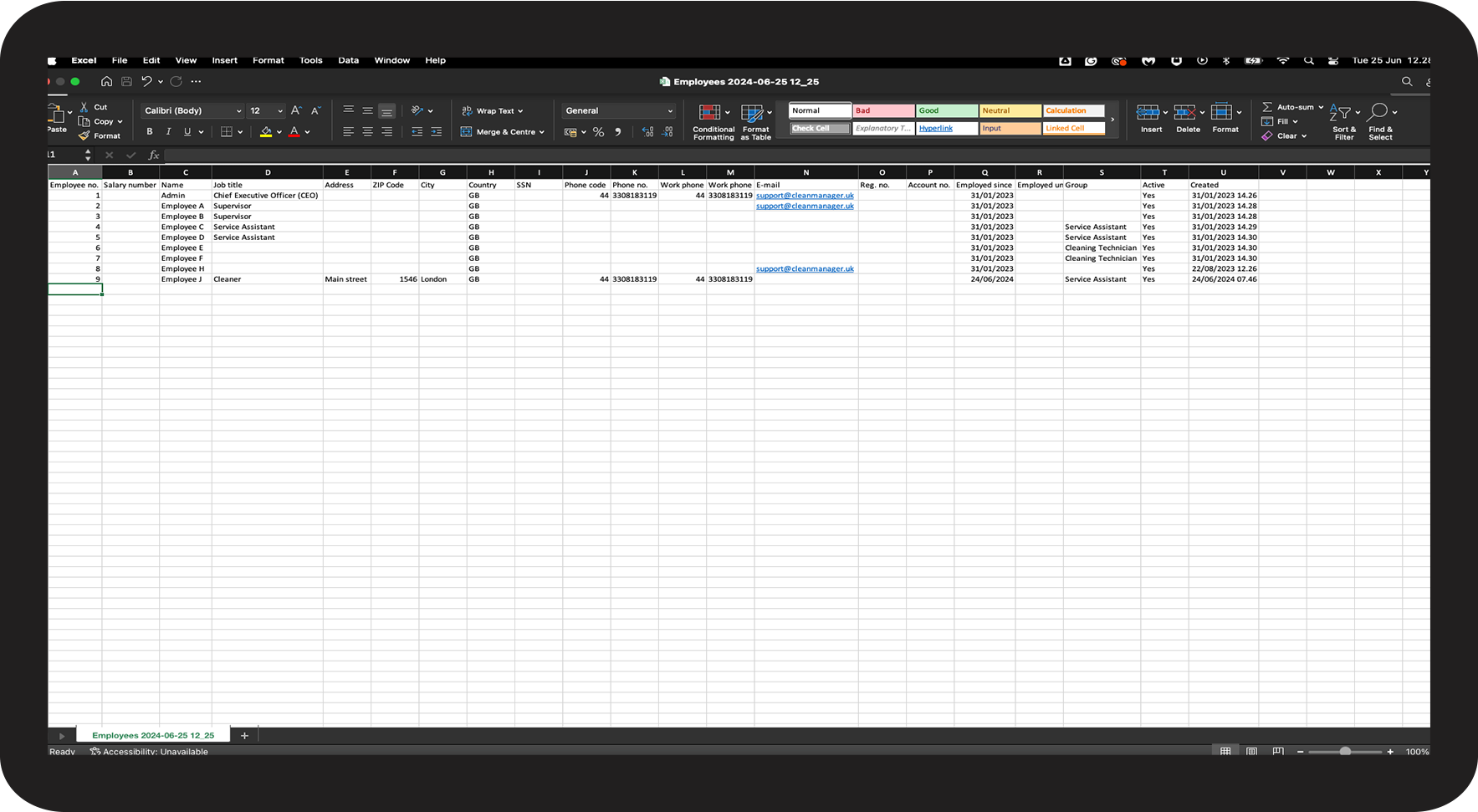Switch to Page Break Preview view
The width and height of the screenshot is (1478, 812).
1278,752
